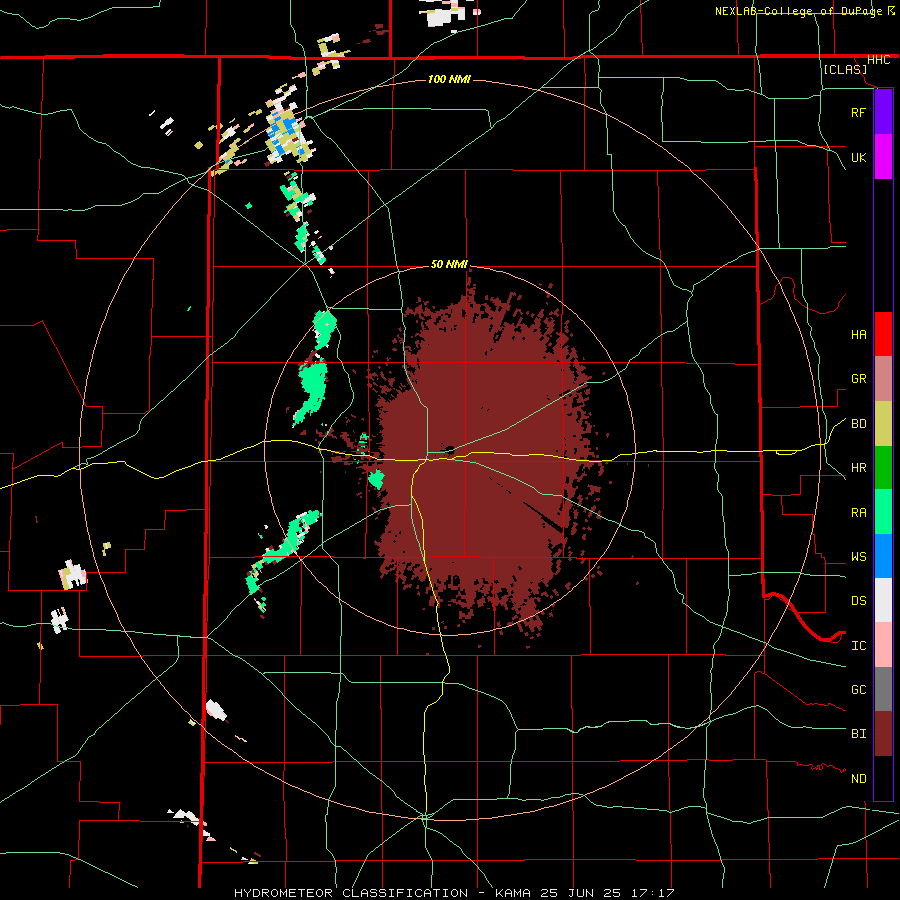The height and width of the screenshot is (900, 900).
Task: Click the UK legend label
Action: pyautogui.click(x=858, y=157)
